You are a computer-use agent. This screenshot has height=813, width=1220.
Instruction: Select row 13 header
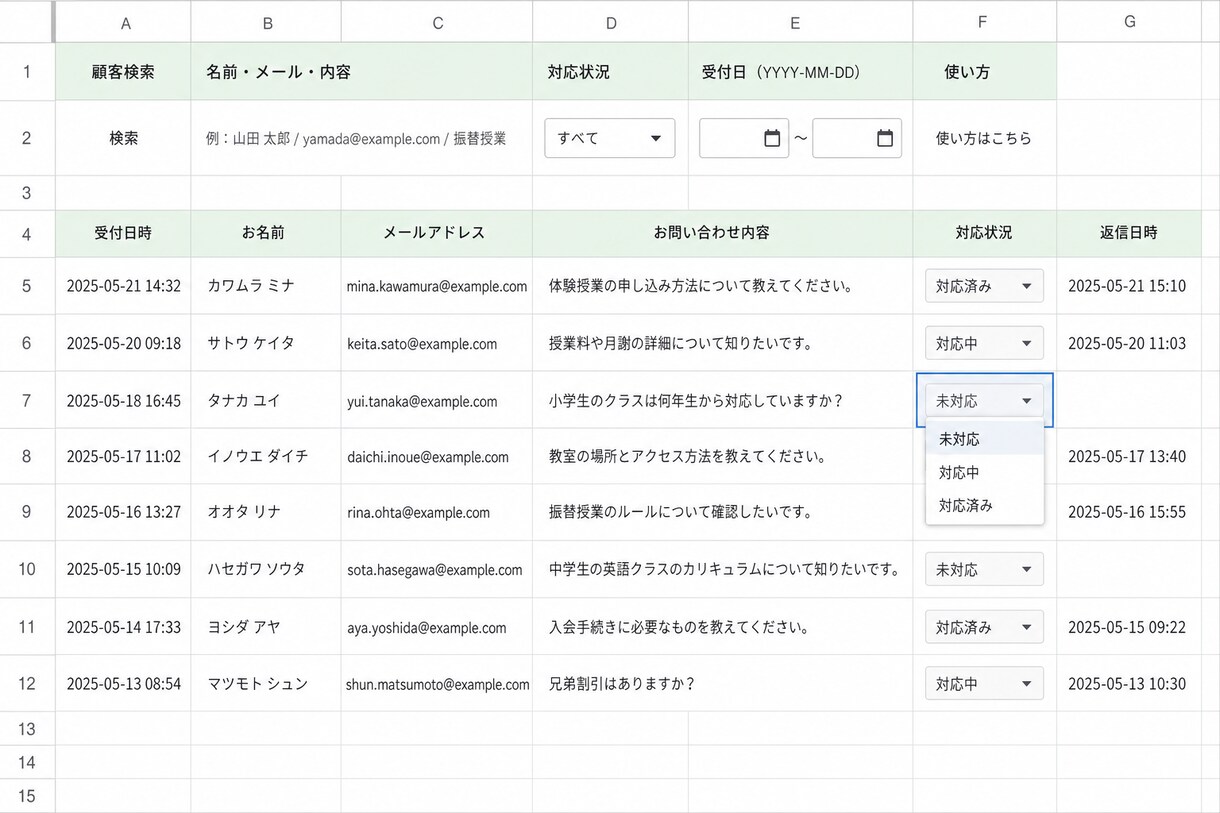point(27,729)
